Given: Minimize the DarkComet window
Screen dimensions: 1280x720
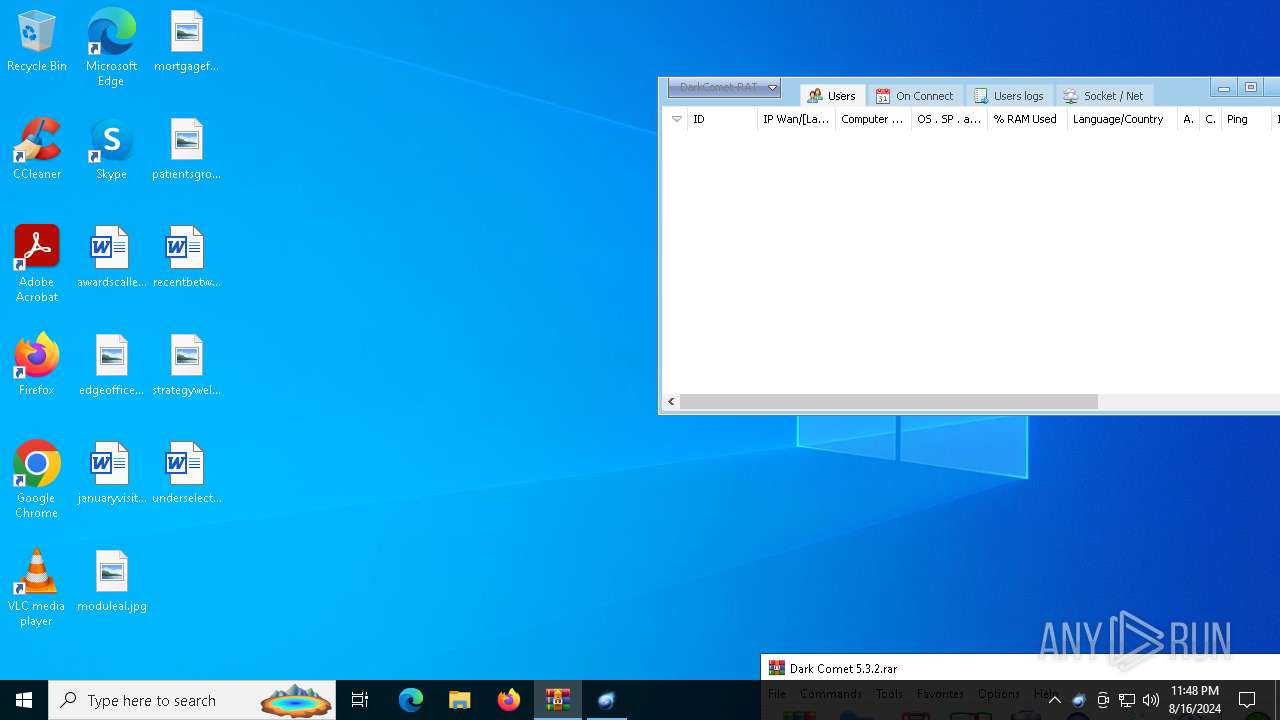Looking at the screenshot, I should (x=1223, y=88).
